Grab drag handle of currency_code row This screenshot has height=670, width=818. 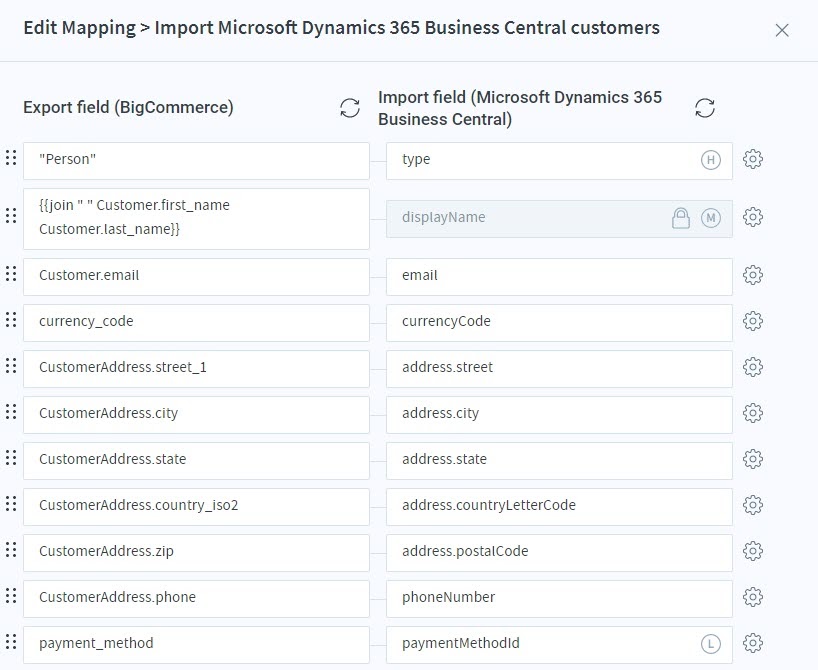tap(11, 319)
